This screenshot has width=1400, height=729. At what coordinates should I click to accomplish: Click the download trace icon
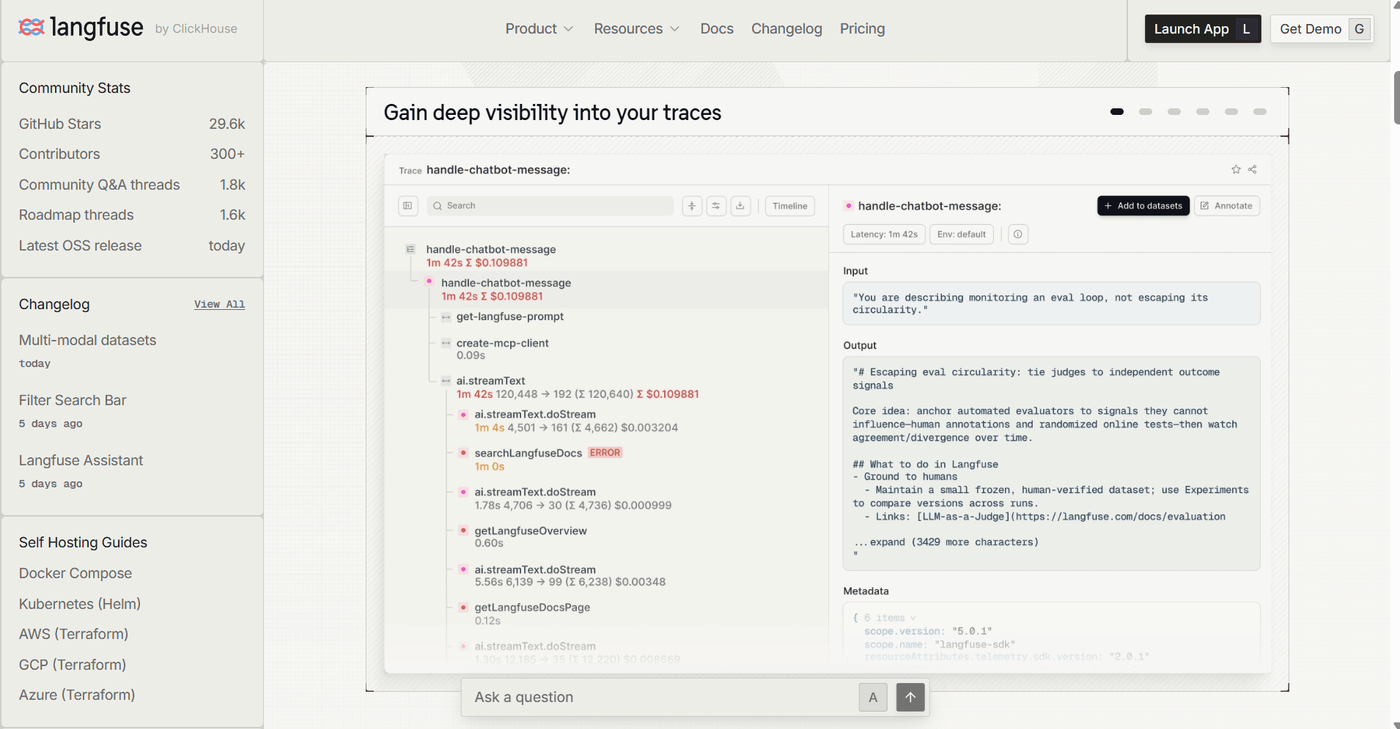[740, 206]
